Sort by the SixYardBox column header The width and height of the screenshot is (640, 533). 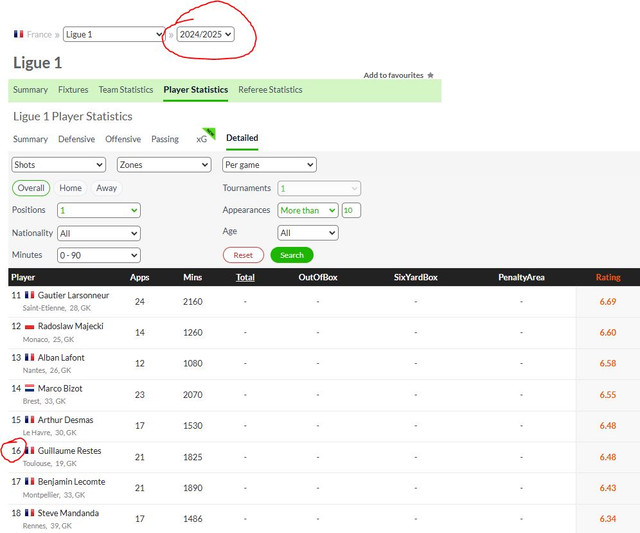[x=416, y=278]
